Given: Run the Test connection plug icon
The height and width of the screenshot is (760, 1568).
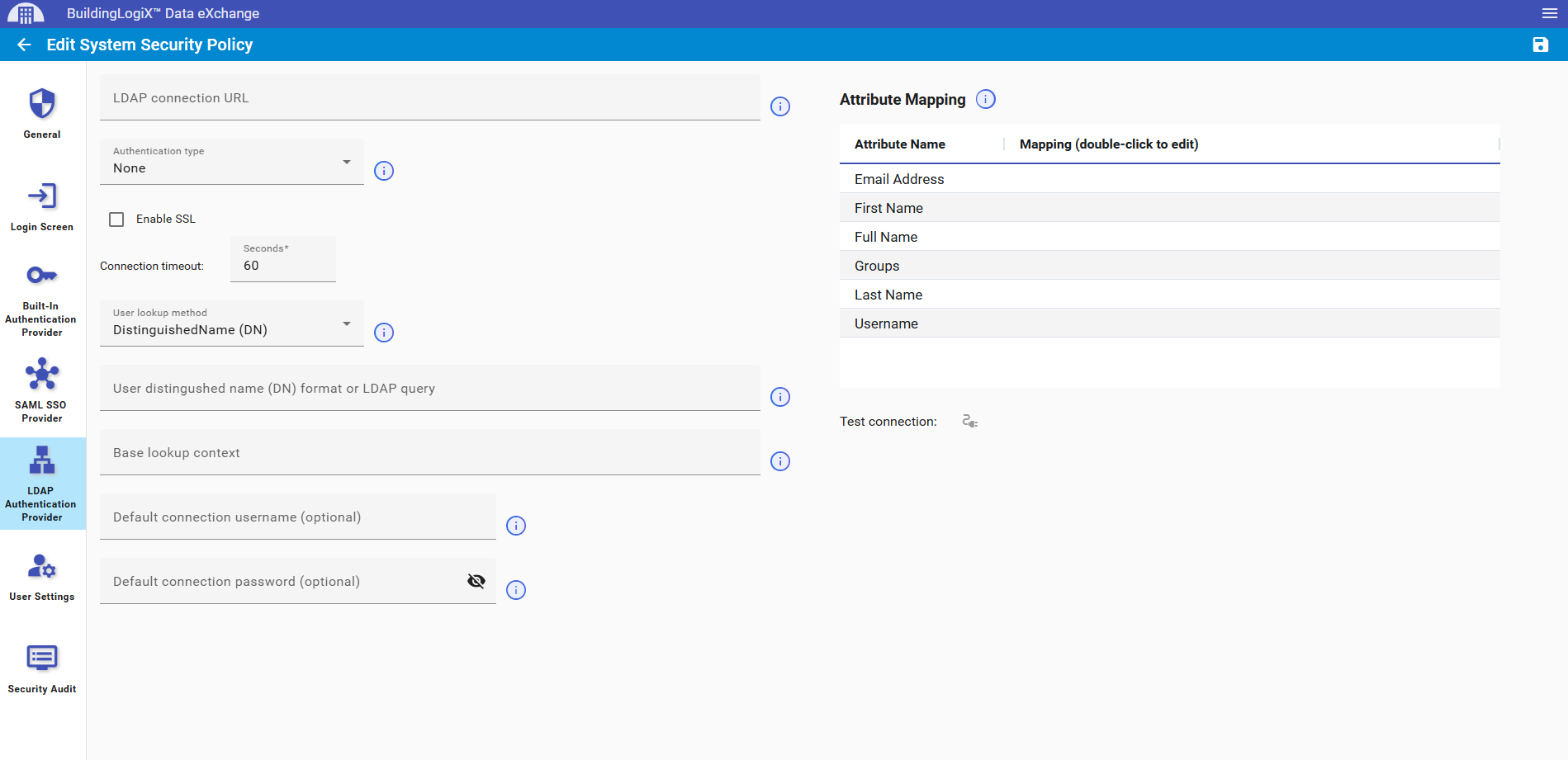Looking at the screenshot, I should [x=970, y=422].
